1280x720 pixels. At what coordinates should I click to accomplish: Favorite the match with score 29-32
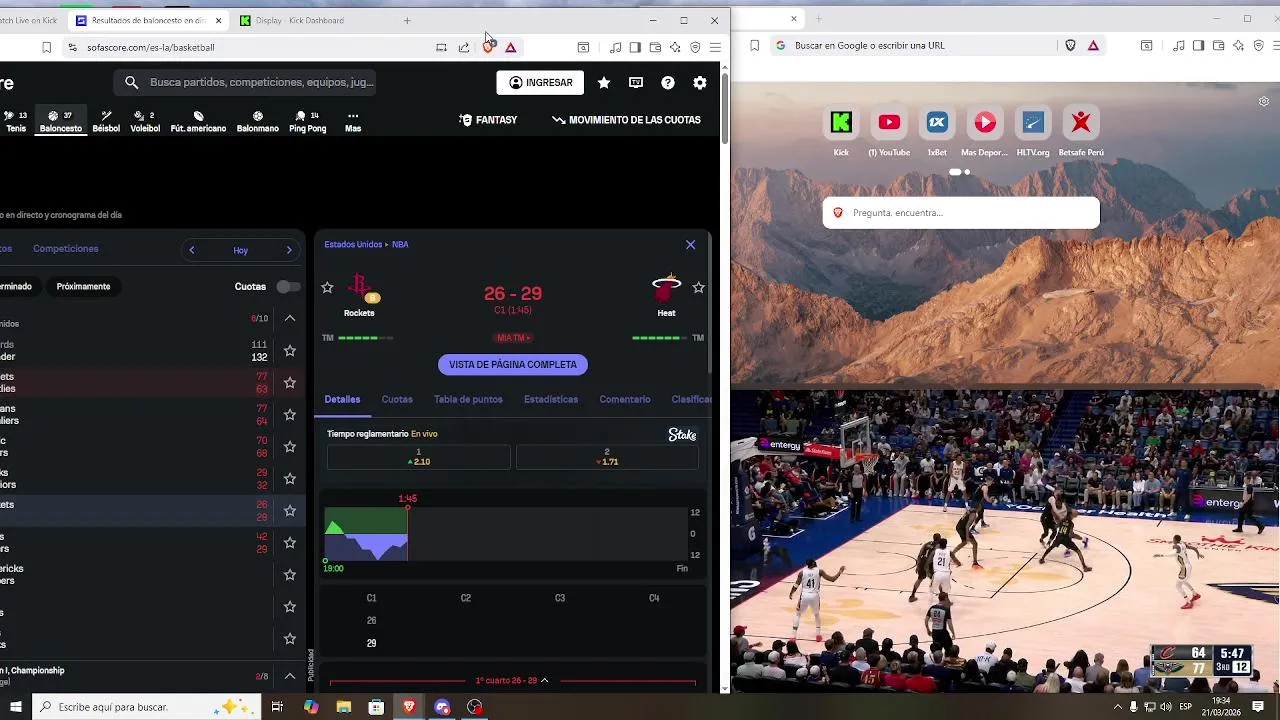click(290, 479)
